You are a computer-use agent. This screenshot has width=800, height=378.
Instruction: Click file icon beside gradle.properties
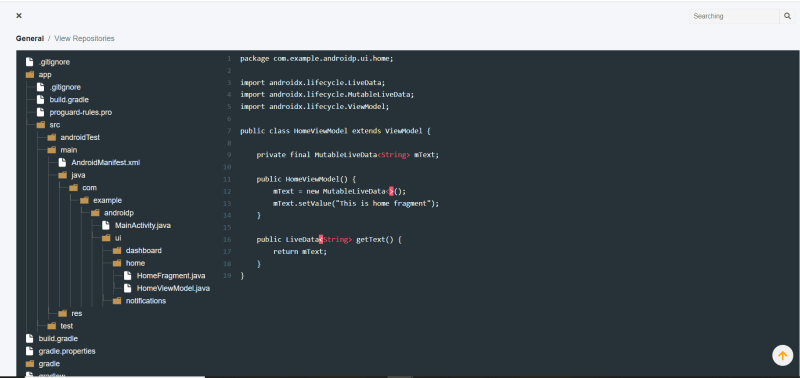30,351
